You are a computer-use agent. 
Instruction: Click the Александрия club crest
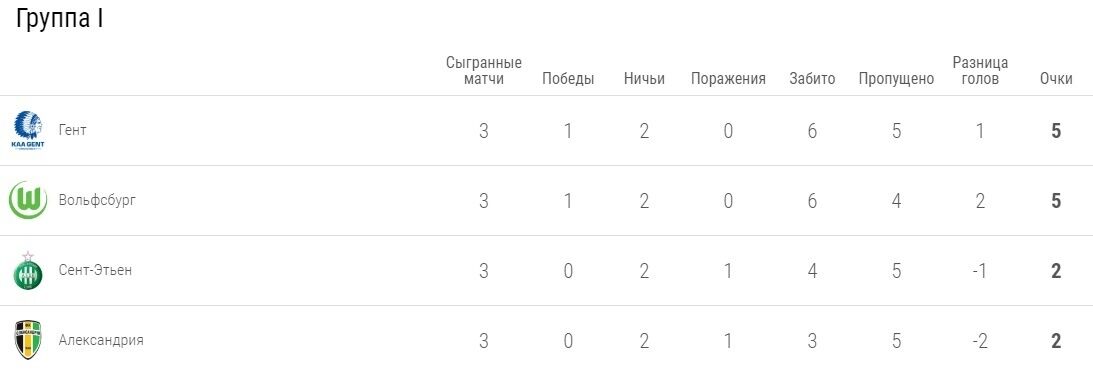point(28,340)
